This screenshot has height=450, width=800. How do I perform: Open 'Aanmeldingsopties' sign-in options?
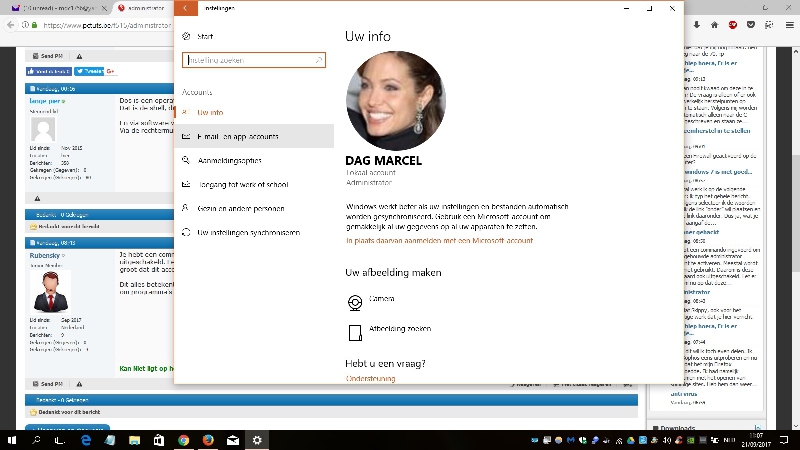pos(230,160)
